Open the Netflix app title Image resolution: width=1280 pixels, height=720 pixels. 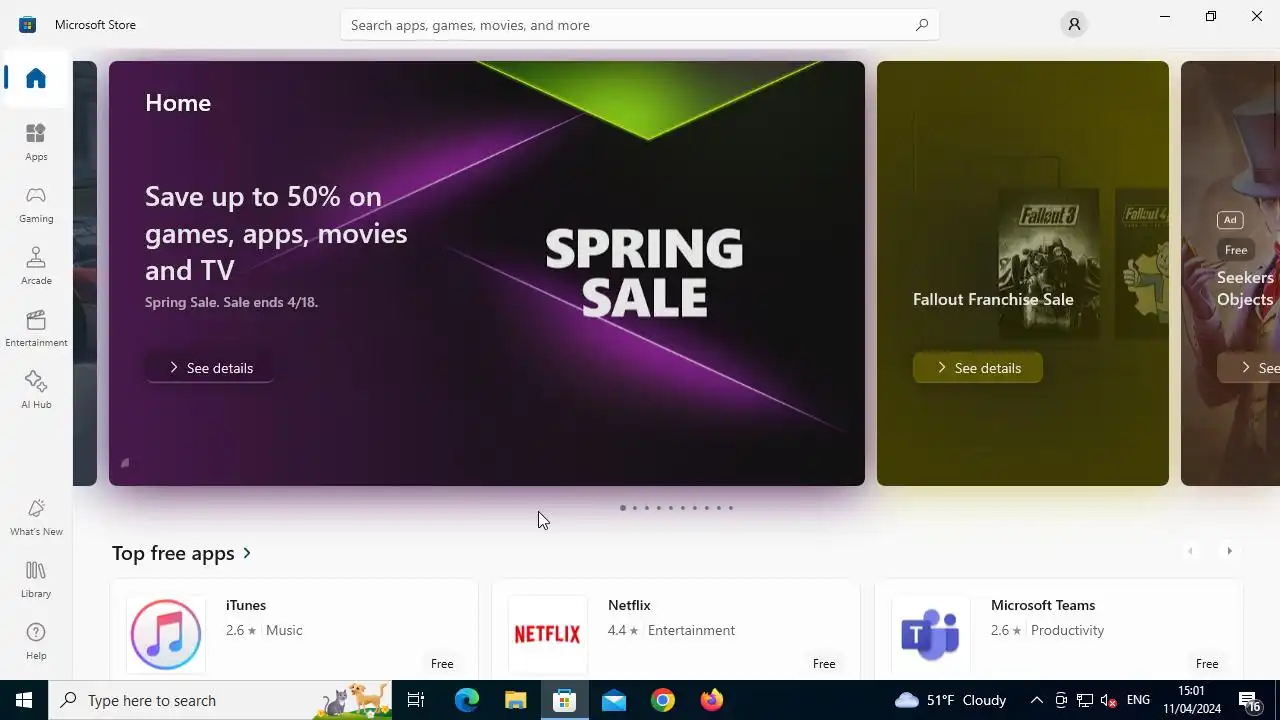click(x=629, y=605)
